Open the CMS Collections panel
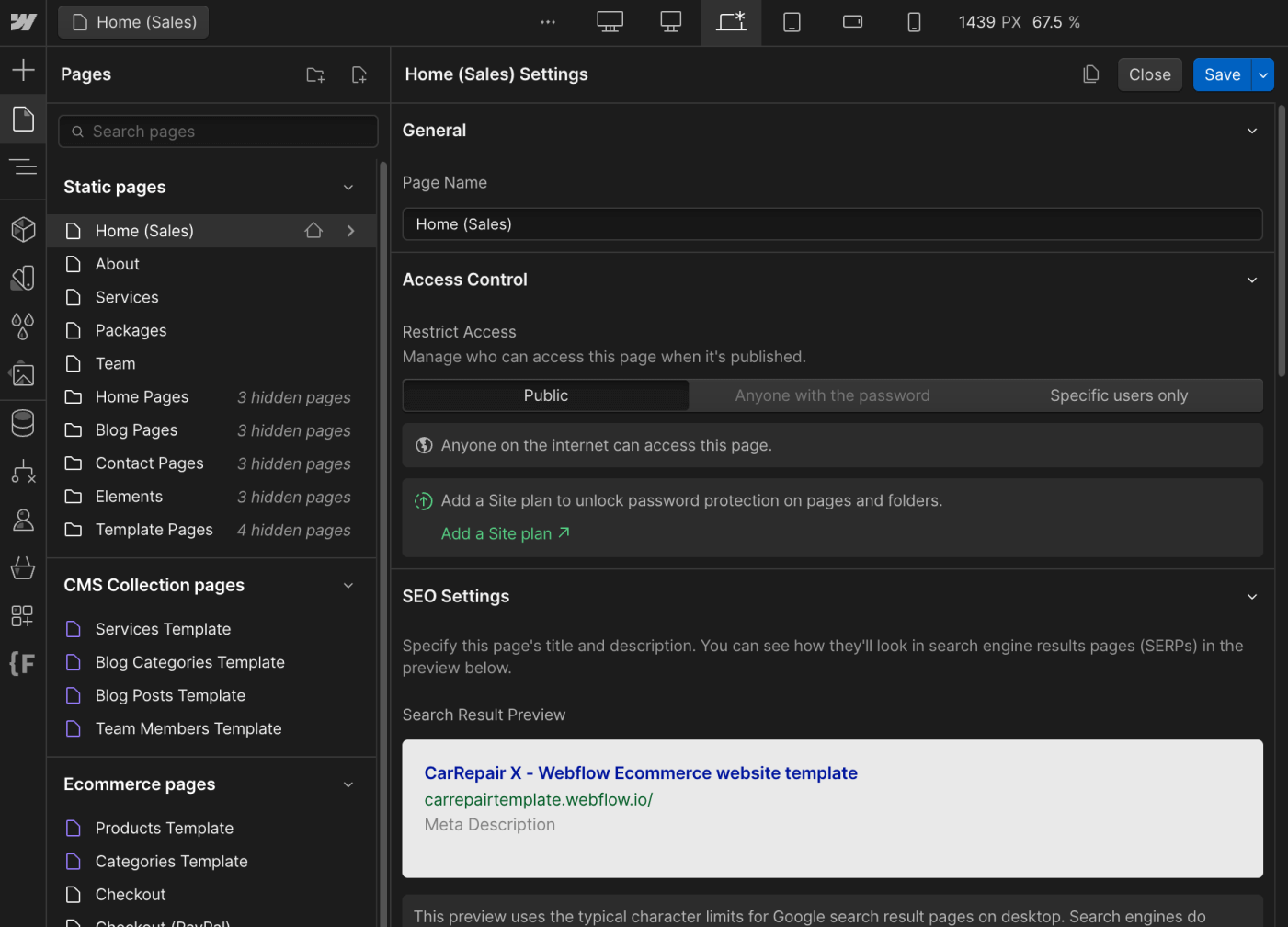This screenshot has height=927, width=1288. tap(23, 423)
